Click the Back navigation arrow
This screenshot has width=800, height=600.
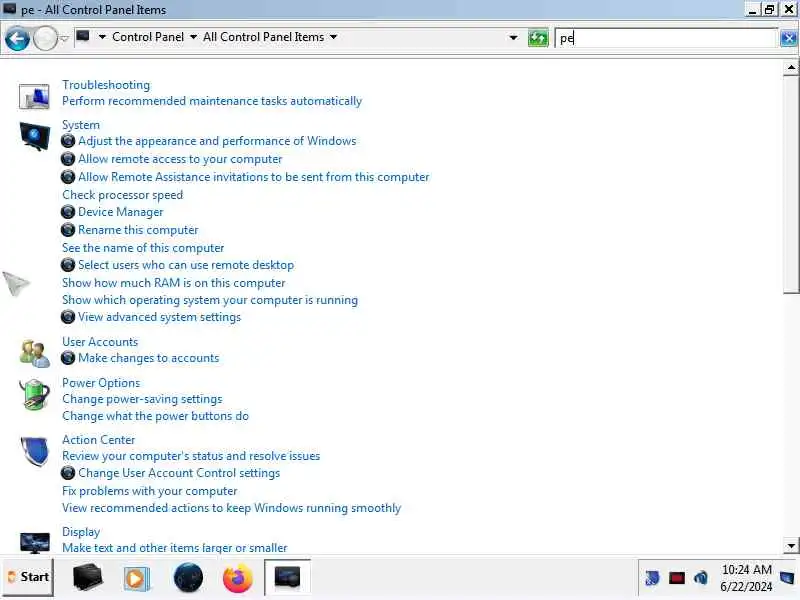click(x=17, y=38)
